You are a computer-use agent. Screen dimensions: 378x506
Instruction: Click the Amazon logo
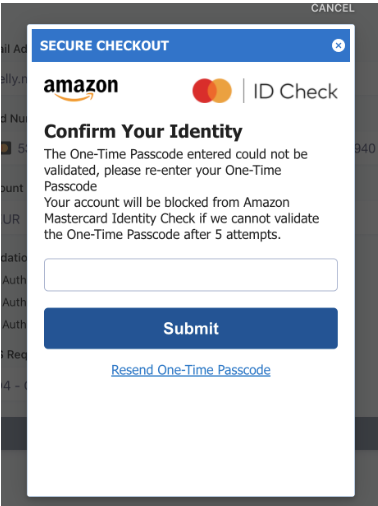click(81, 89)
